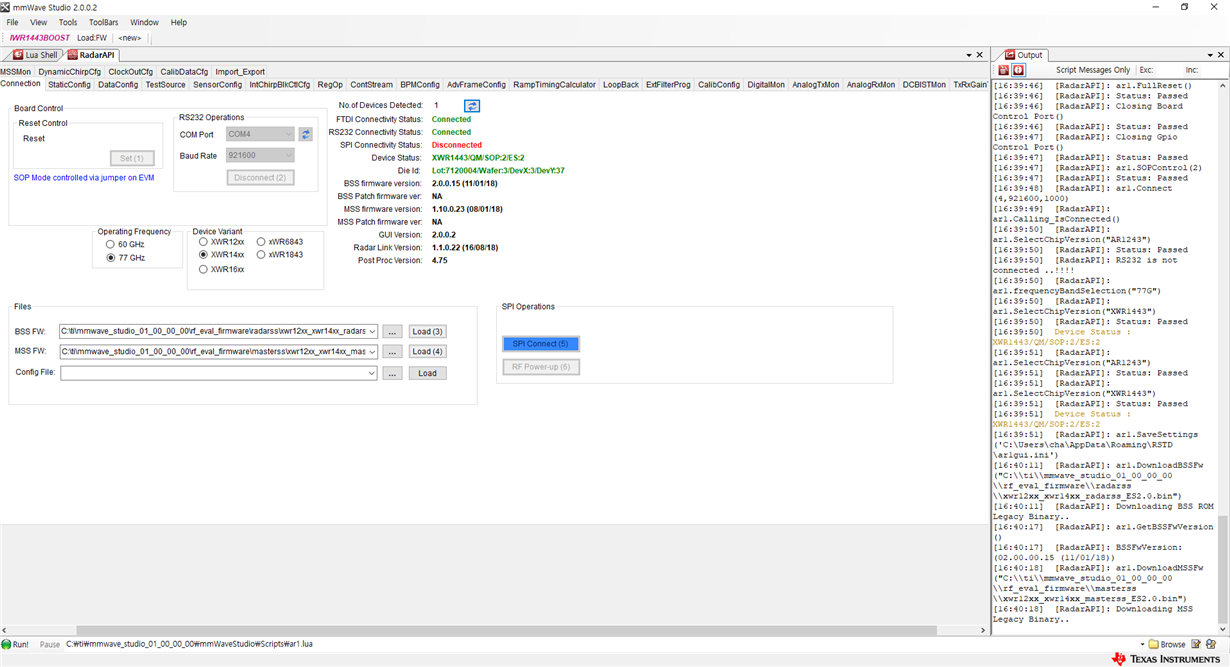Click the RF Power-up (6) button
Screen dimensions: 1230x667
point(540,367)
